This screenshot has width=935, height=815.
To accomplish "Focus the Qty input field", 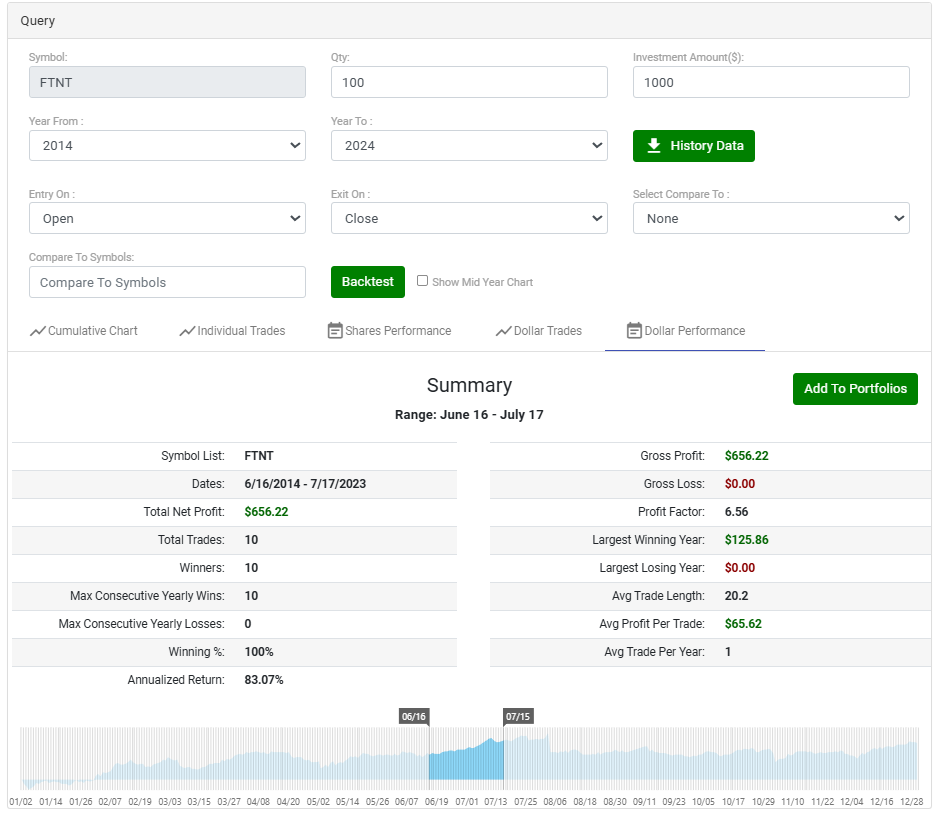I will [469, 82].
